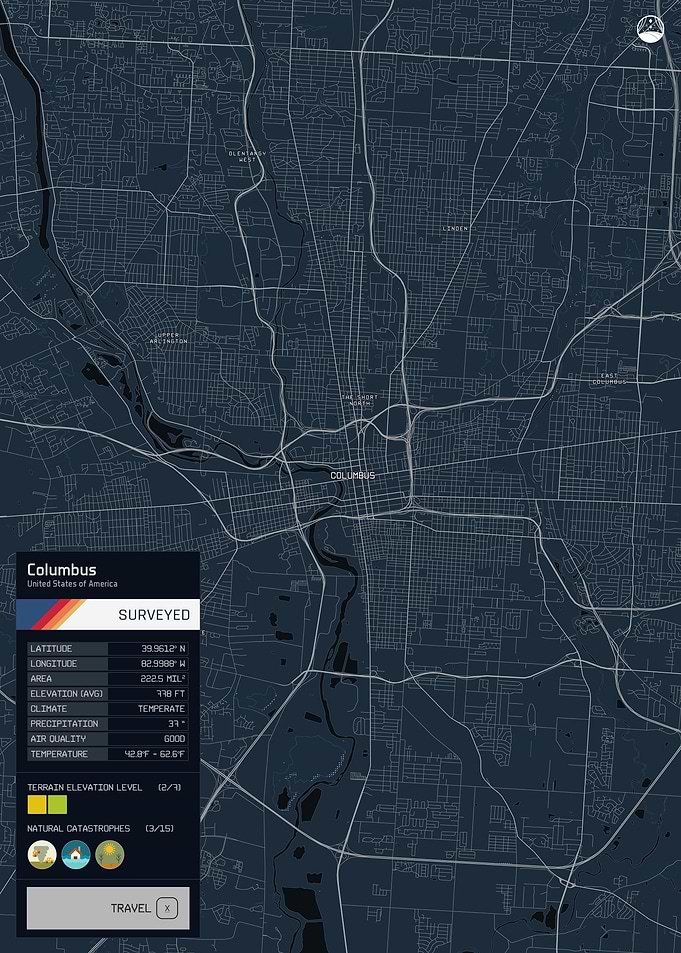This screenshot has height=953, width=681.
Task: Click the COLUMBUS label on the map
Action: click(353, 475)
